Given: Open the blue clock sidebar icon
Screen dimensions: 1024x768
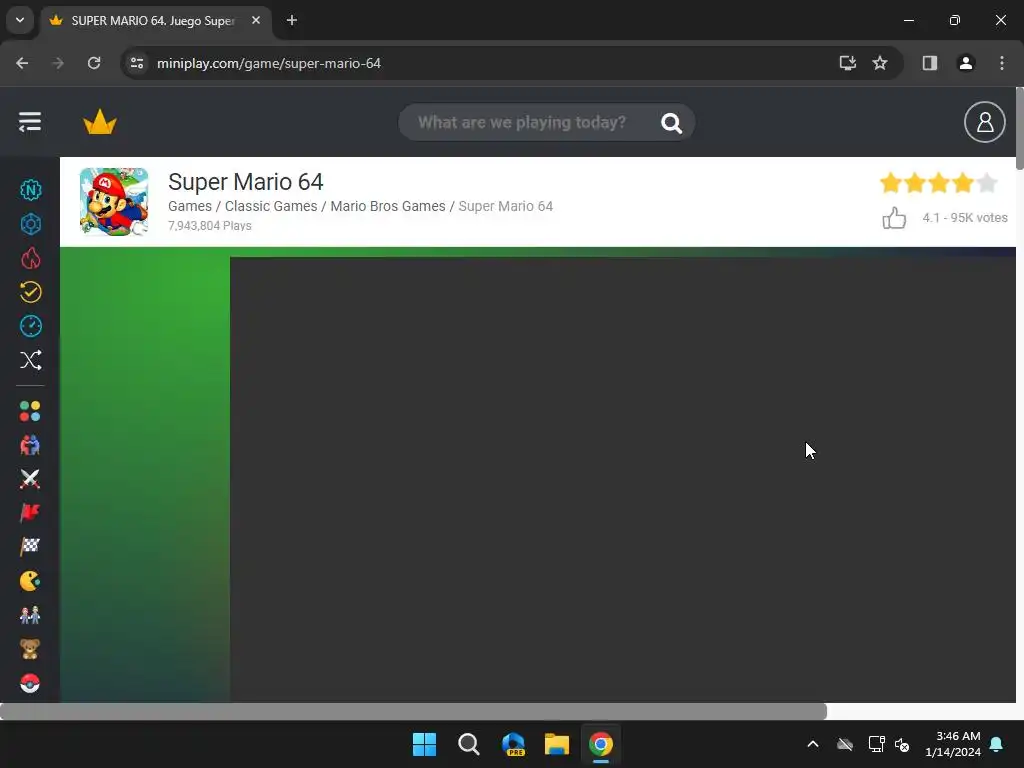Looking at the screenshot, I should pyautogui.click(x=30, y=326).
